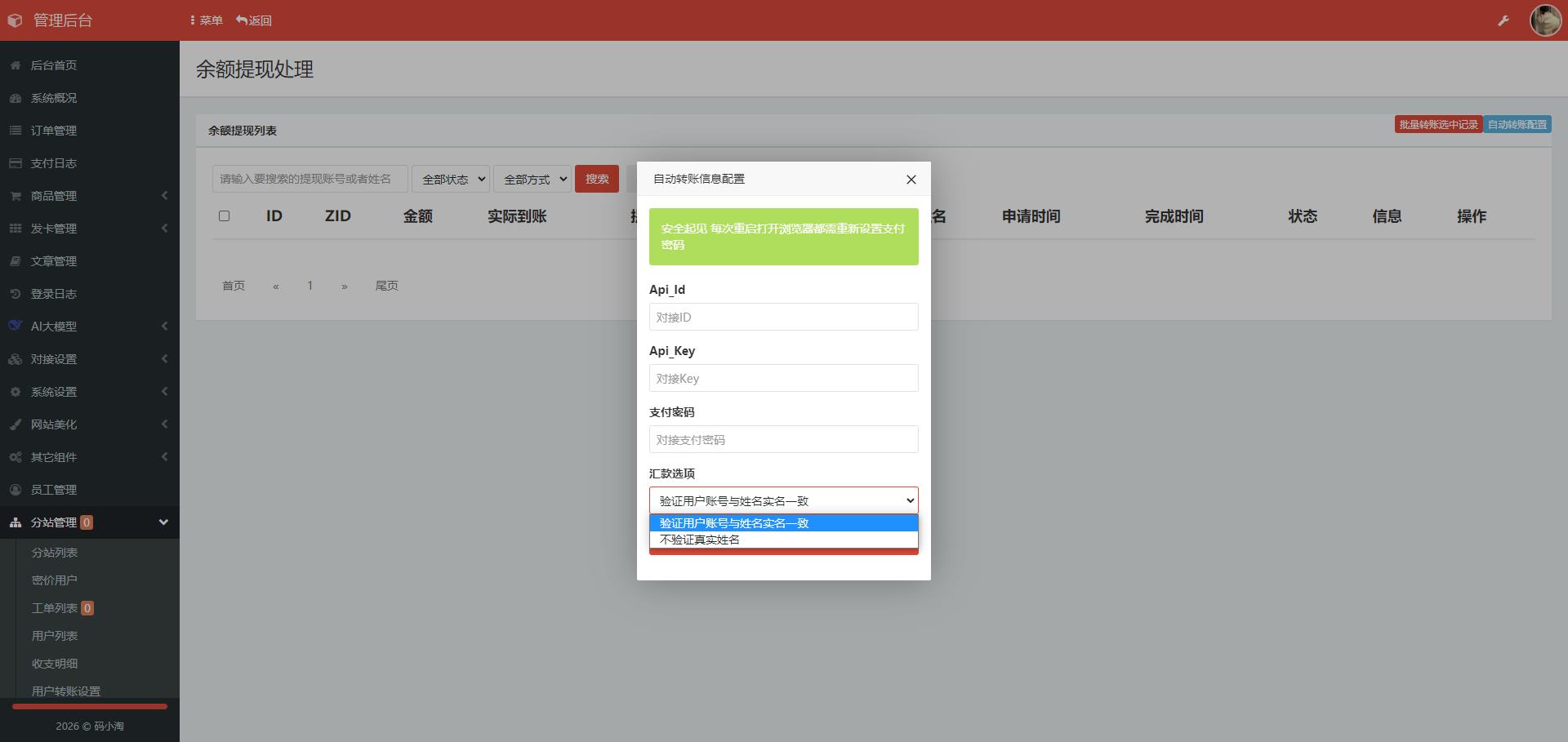Close the 自动转账信息配置 dialog
The height and width of the screenshot is (742, 1568).
(x=911, y=180)
